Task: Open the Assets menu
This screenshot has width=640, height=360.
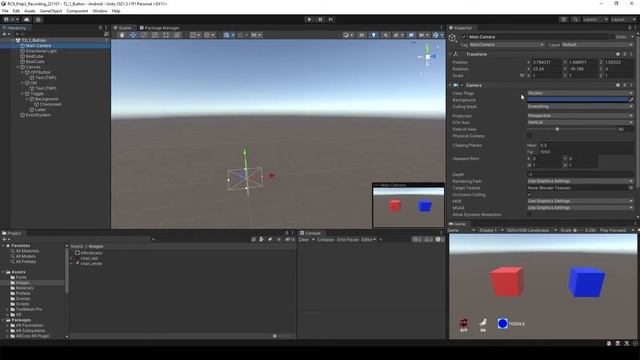Action: point(30,11)
